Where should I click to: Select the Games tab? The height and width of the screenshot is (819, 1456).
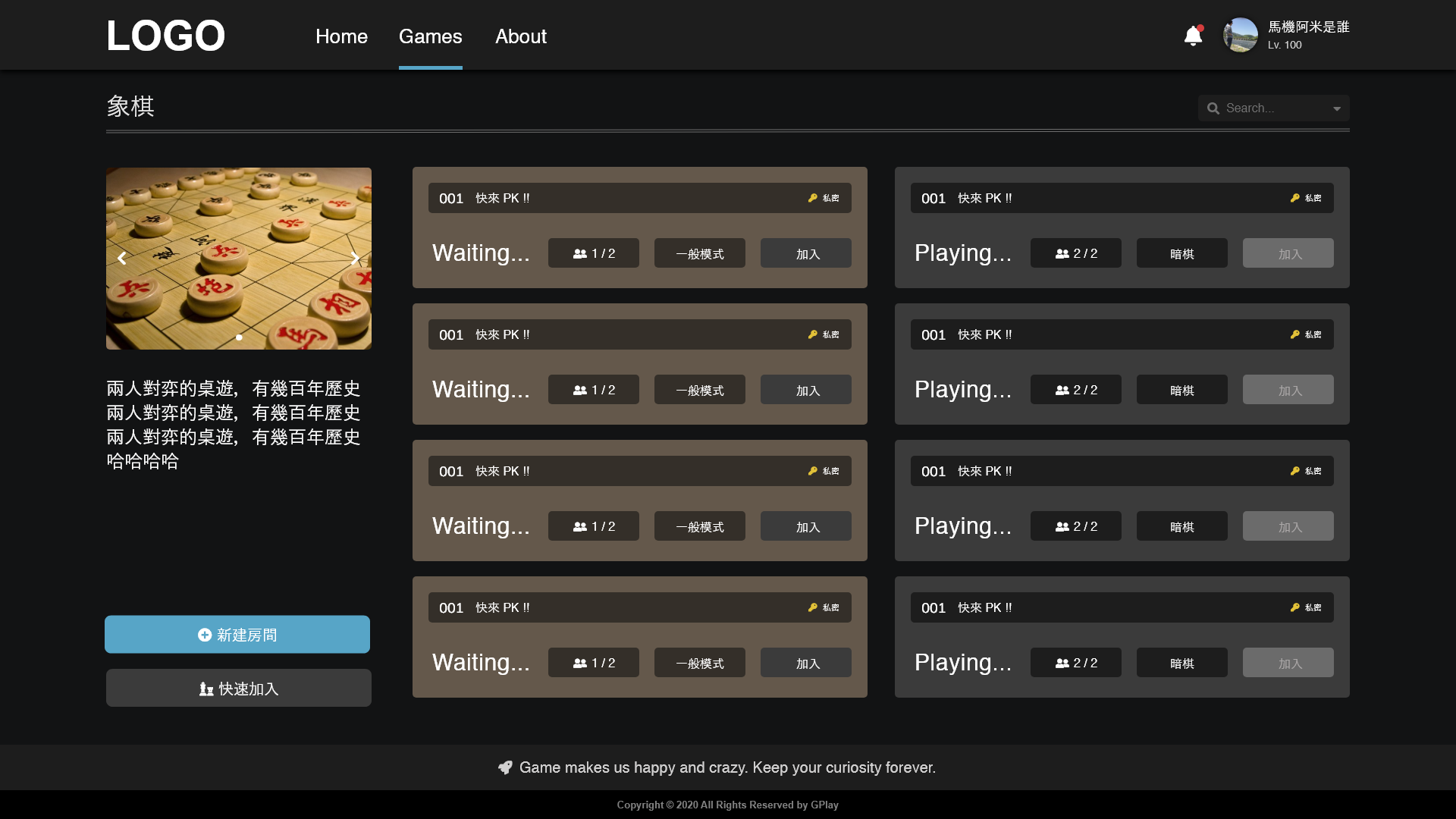coord(431,36)
